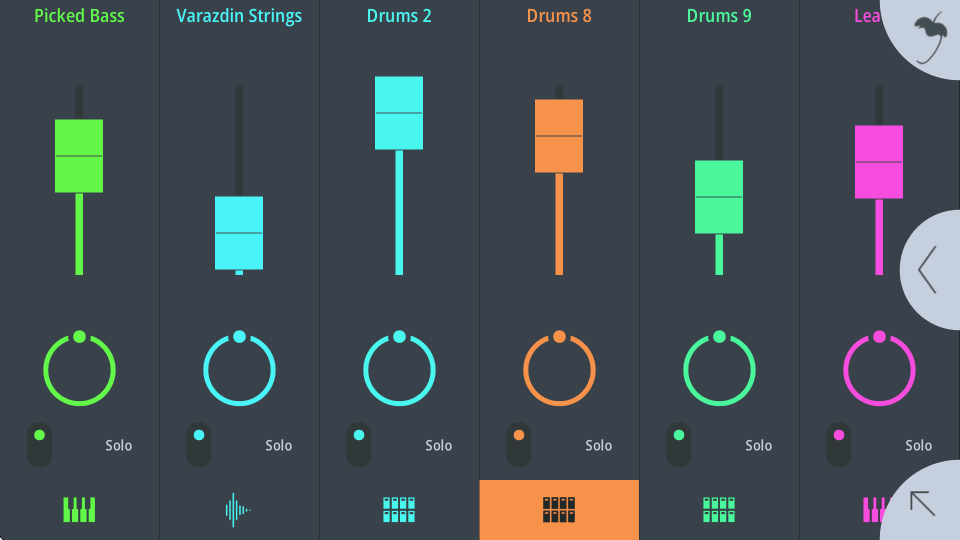Screen dimensions: 960x540
Task: Click the Varazdin Strings volume fader handle
Action: tap(239, 233)
